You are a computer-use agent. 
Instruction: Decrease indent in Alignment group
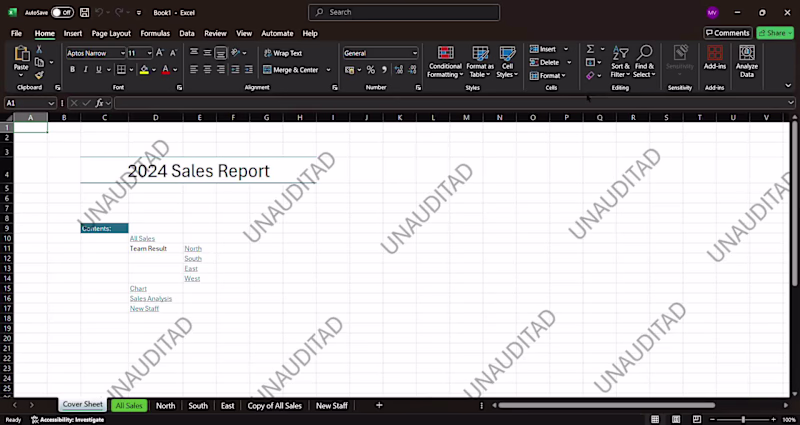click(x=235, y=69)
